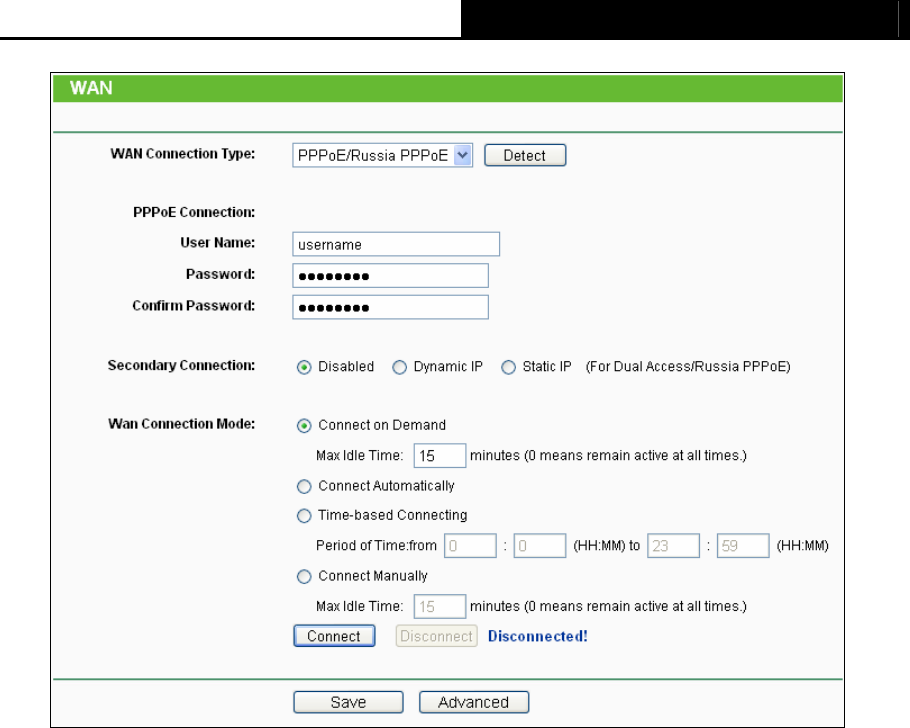The height and width of the screenshot is (728, 910).
Task: Click the start minute field in Period of Time
Action: pyautogui.click(x=540, y=546)
